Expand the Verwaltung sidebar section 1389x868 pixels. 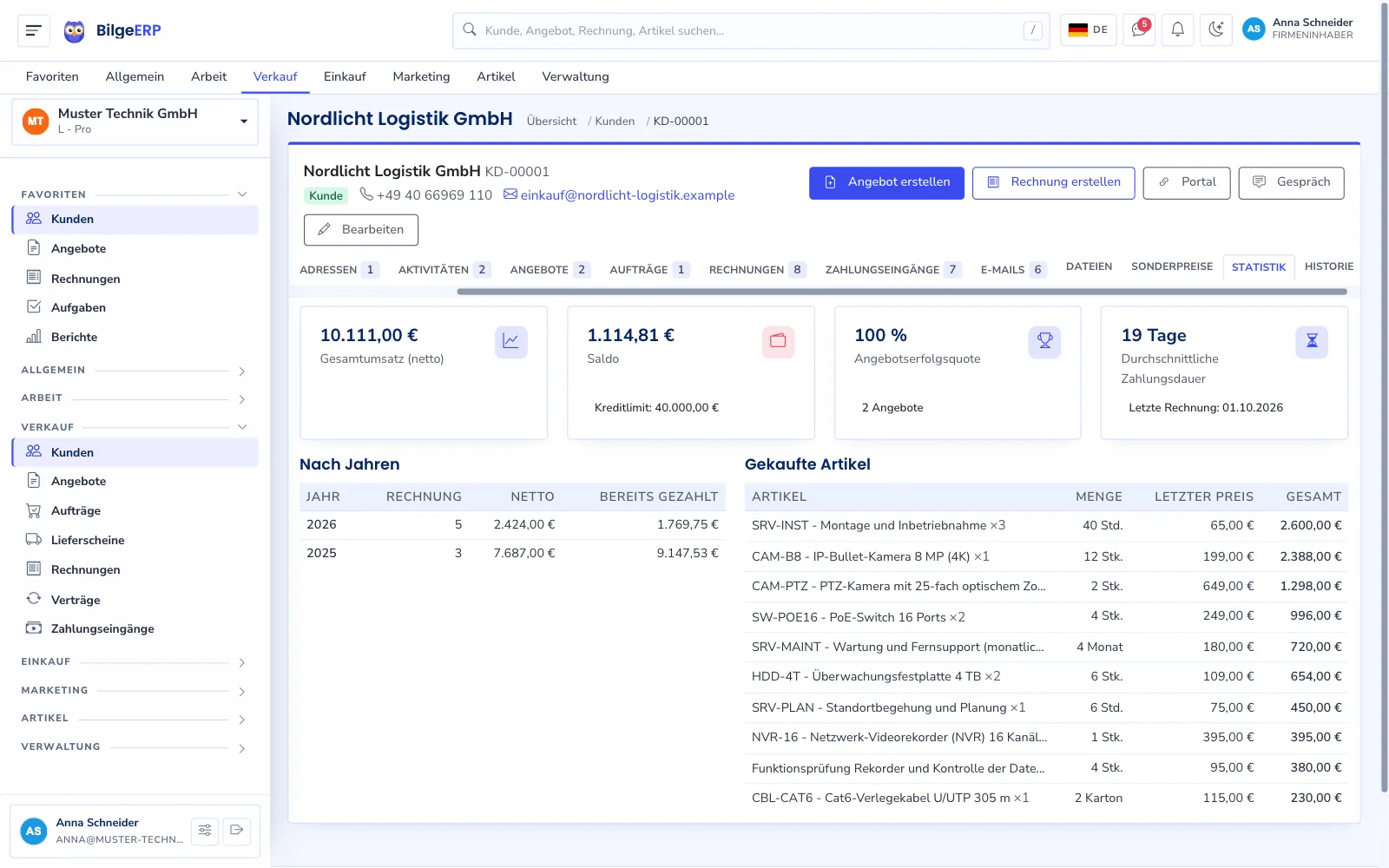[242, 748]
